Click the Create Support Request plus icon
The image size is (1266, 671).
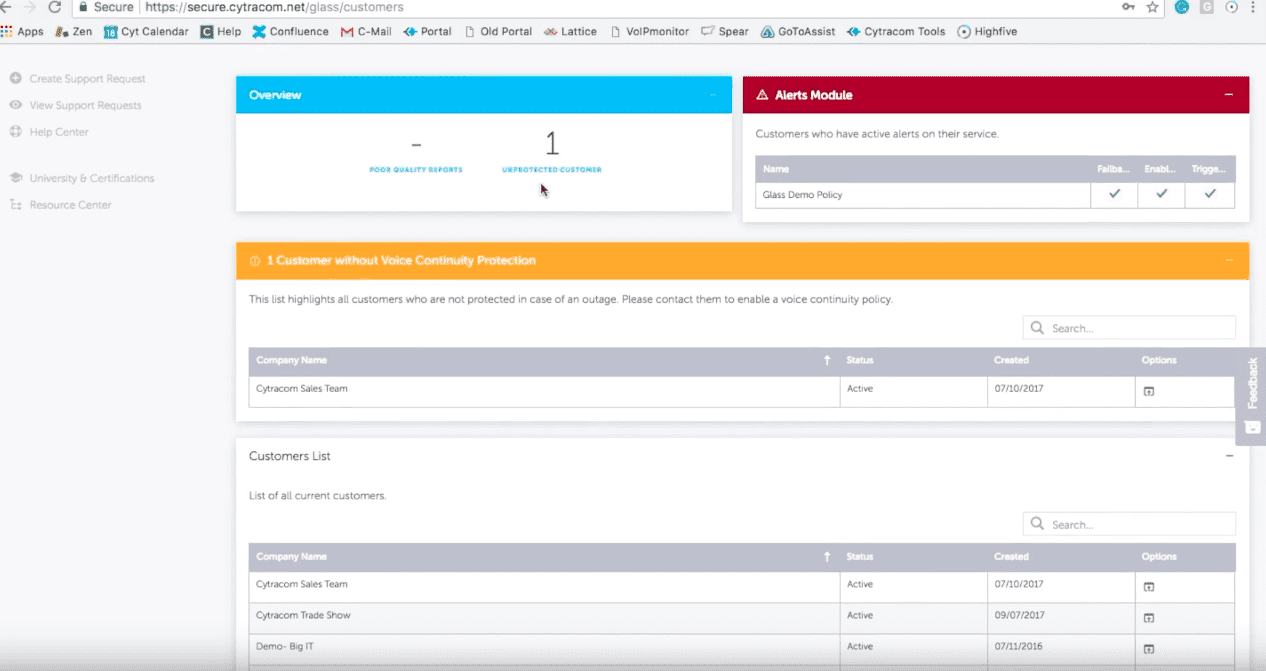click(16, 78)
